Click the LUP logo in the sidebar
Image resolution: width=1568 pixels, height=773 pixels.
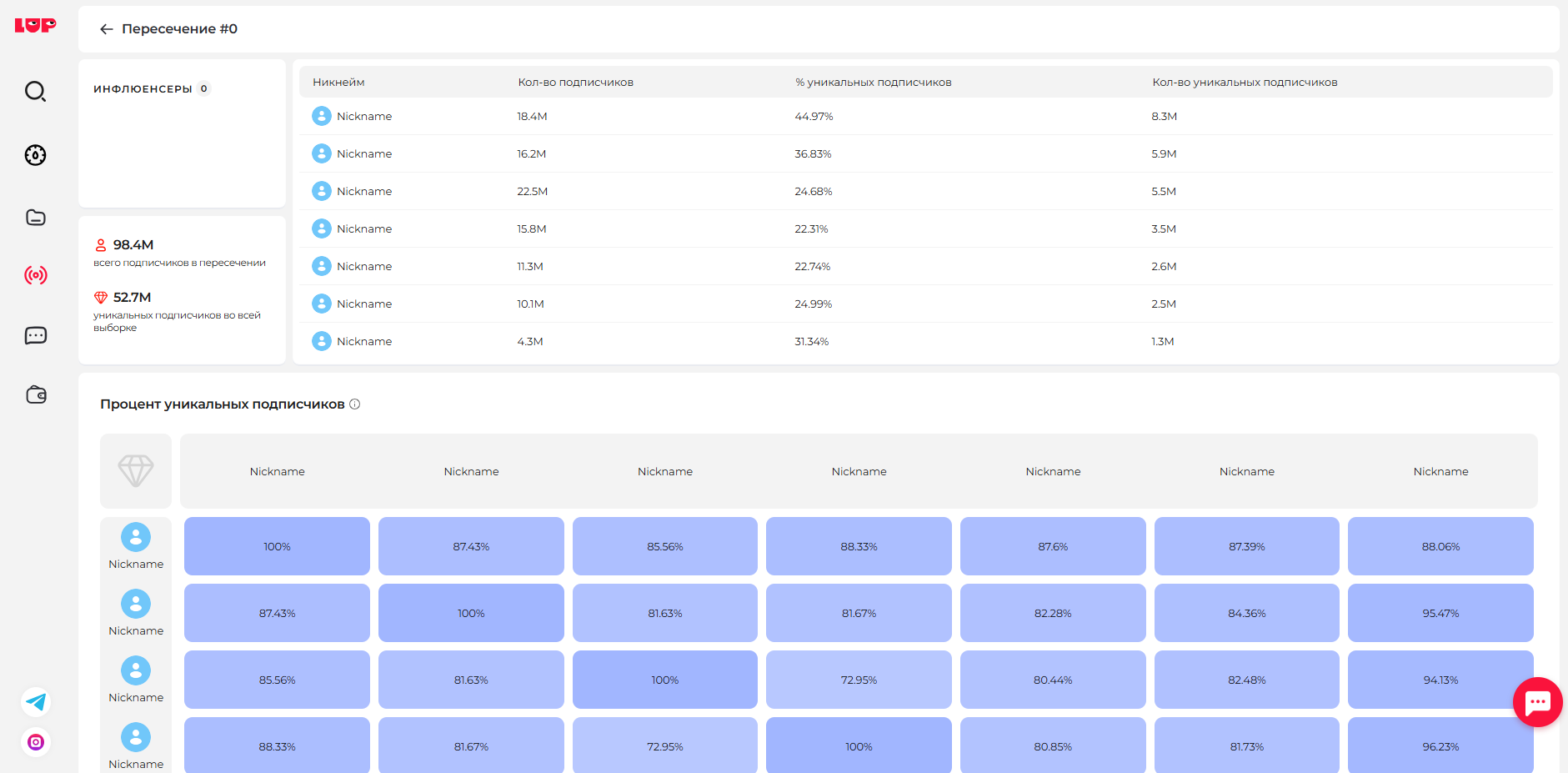tap(35, 26)
